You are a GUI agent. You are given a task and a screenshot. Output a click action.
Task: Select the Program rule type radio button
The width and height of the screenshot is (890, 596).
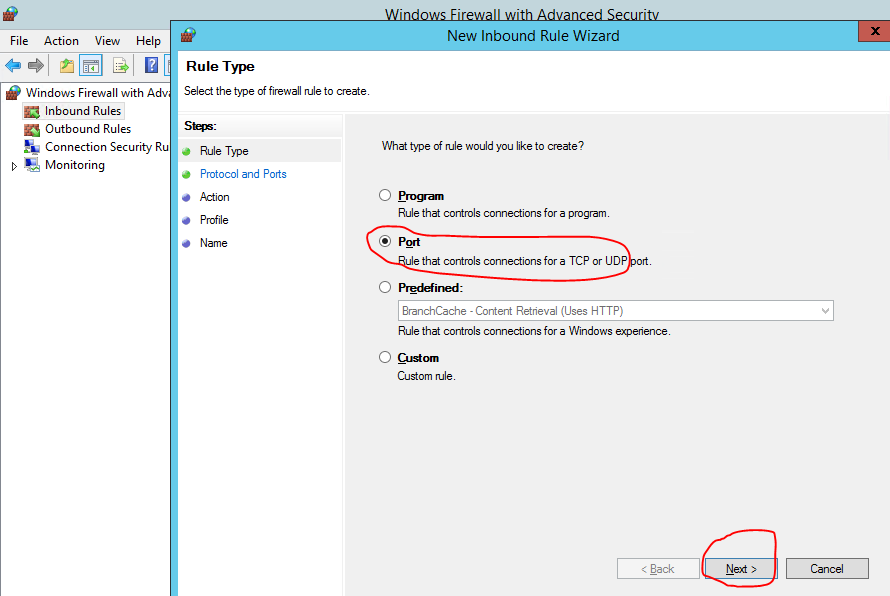385,195
